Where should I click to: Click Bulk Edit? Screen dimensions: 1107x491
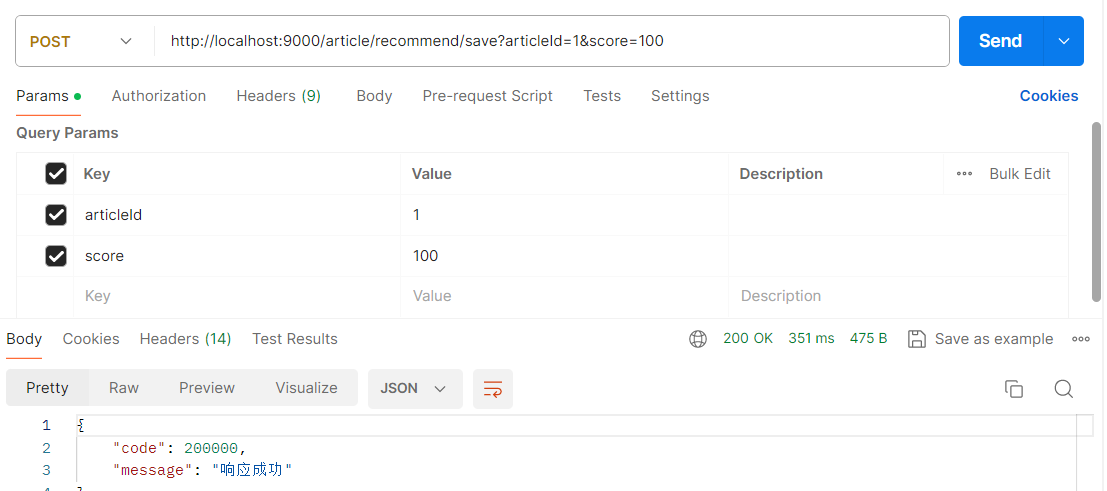(x=1020, y=174)
